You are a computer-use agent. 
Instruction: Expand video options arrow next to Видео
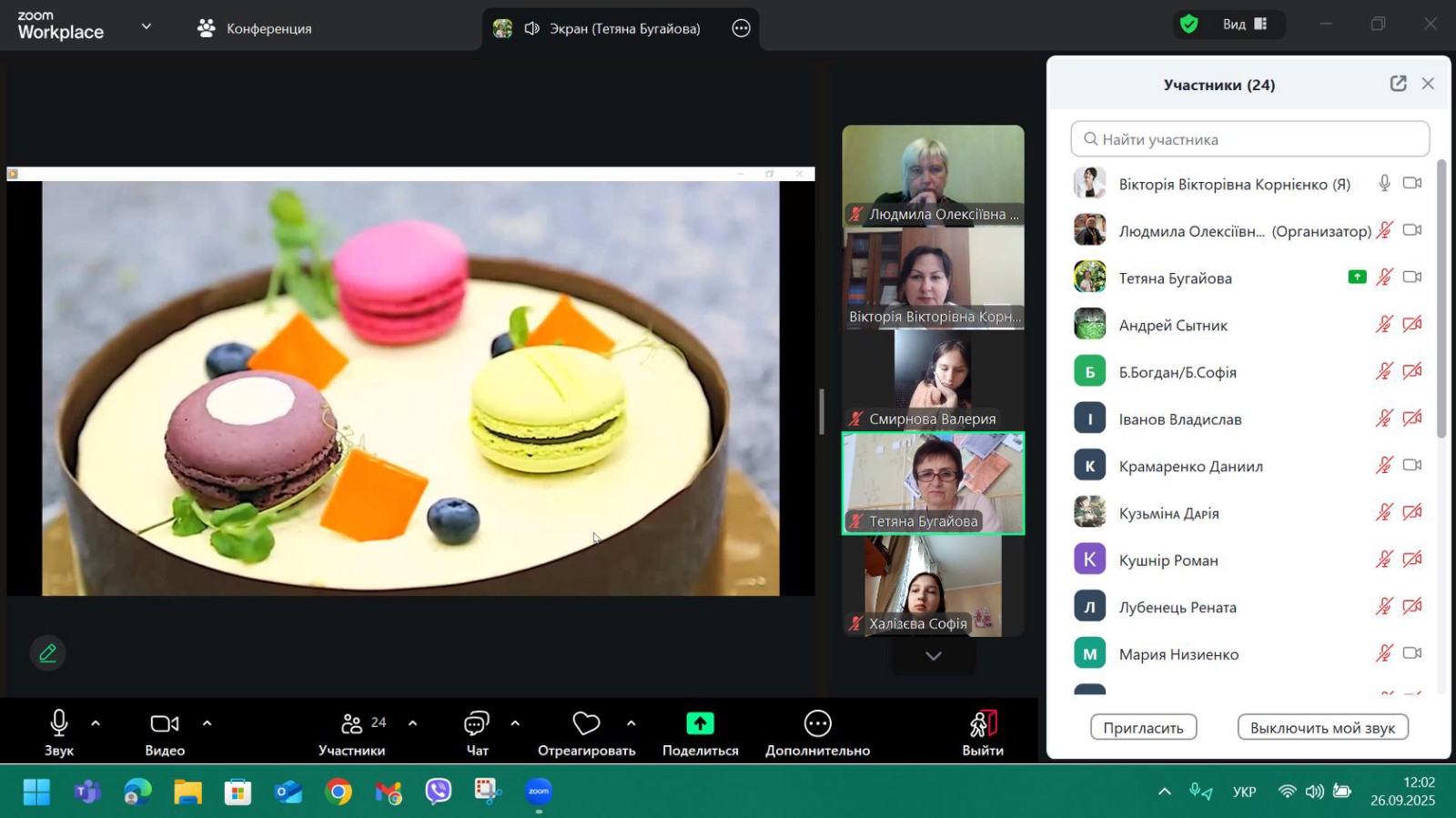click(x=207, y=723)
